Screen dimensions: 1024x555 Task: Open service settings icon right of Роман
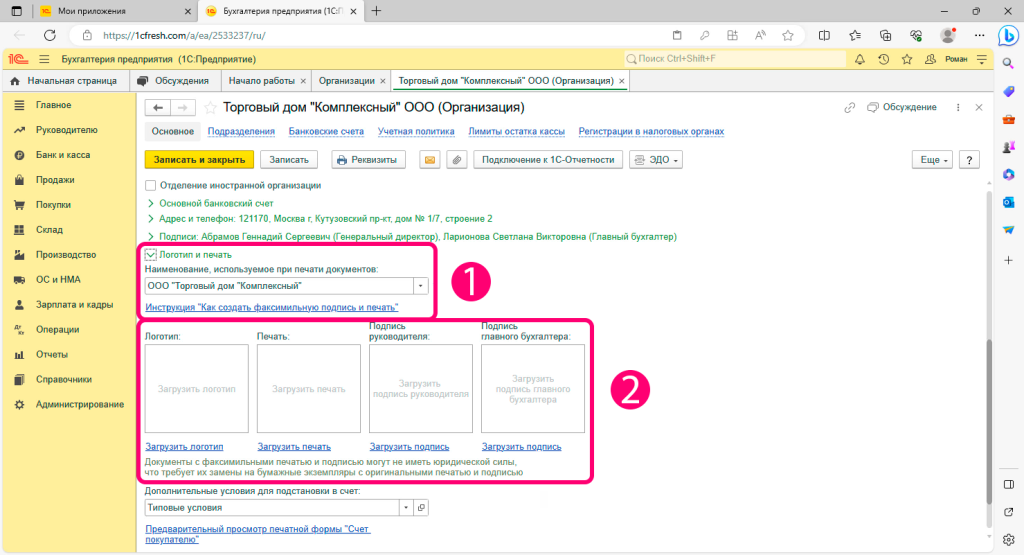[982, 59]
